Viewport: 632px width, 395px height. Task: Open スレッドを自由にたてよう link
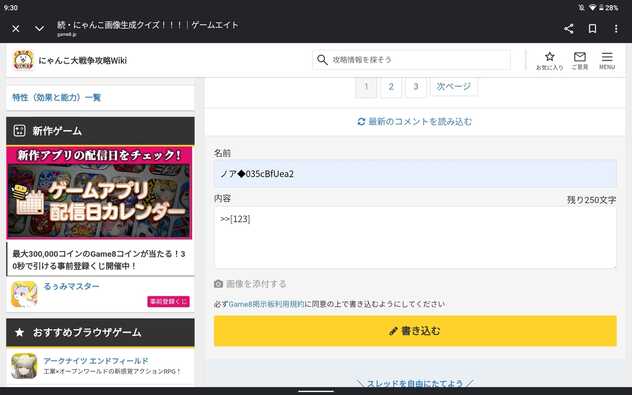click(x=415, y=384)
